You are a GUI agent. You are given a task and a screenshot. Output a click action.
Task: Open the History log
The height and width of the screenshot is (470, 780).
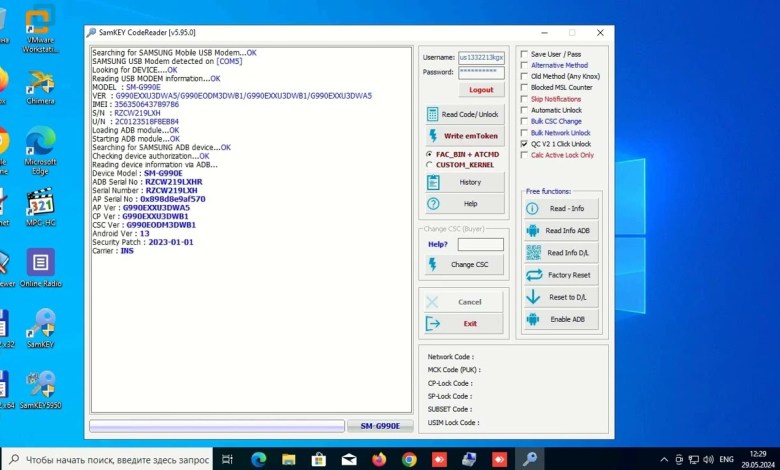click(464, 181)
